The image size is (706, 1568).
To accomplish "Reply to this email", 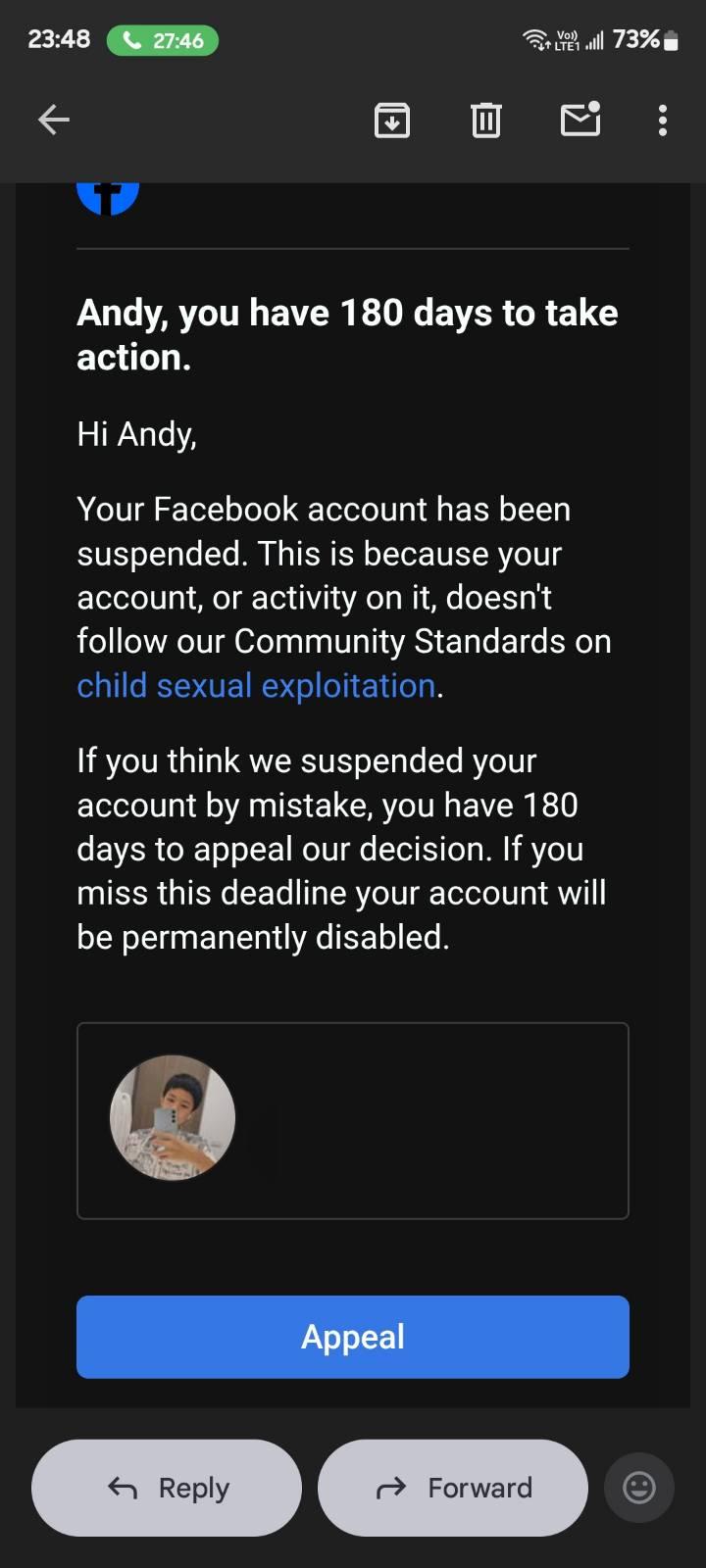I will [x=167, y=1488].
